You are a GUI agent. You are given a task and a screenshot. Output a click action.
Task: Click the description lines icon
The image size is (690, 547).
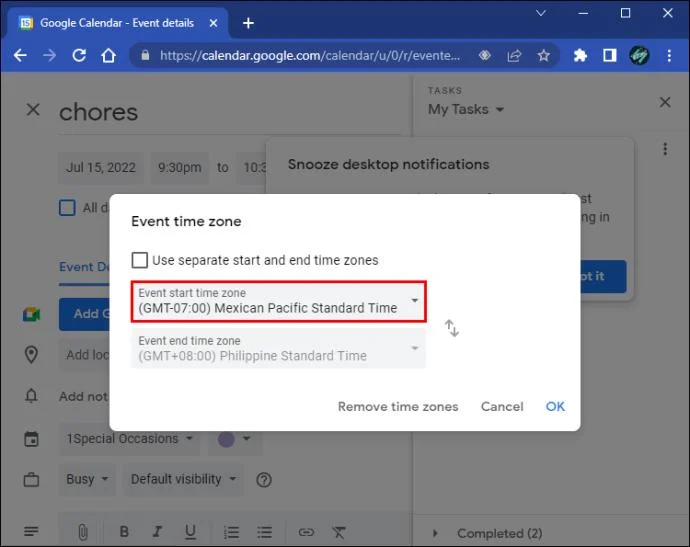31,532
